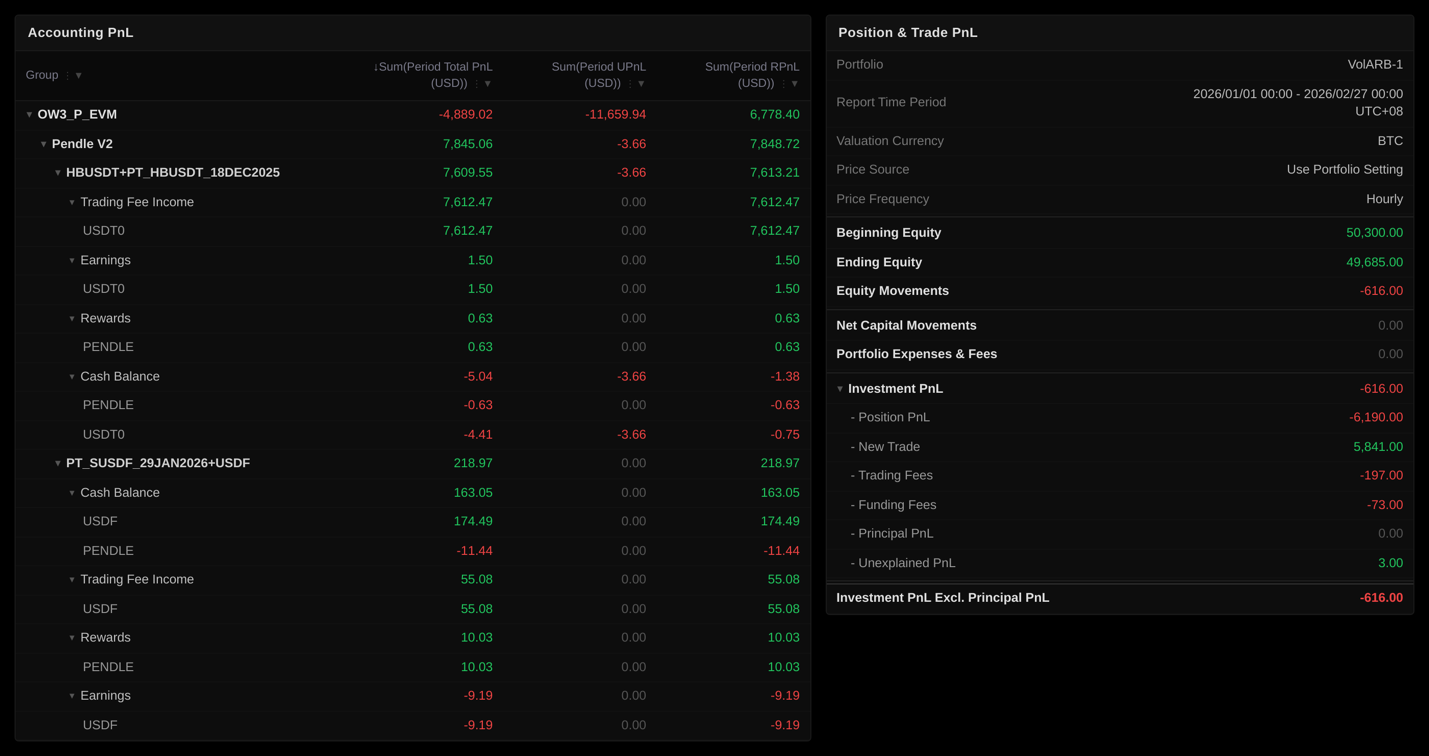Select the New Trade value 5,841.00
The width and height of the screenshot is (1429, 756).
[1378, 447]
